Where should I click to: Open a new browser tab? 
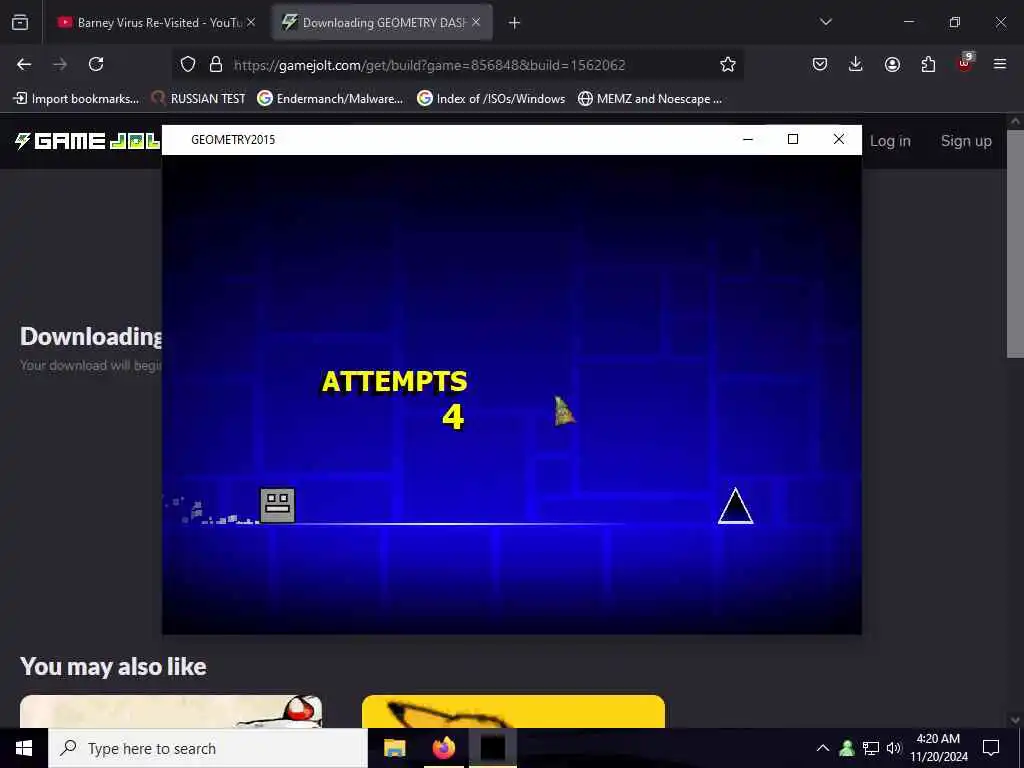tap(515, 23)
